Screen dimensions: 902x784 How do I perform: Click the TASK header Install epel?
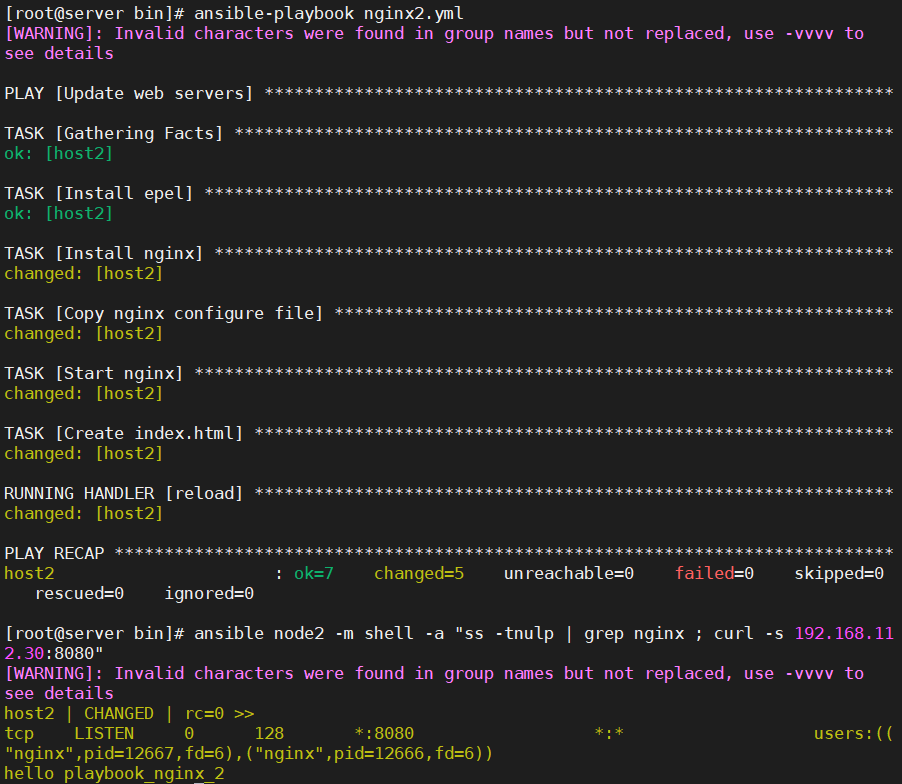100,193
